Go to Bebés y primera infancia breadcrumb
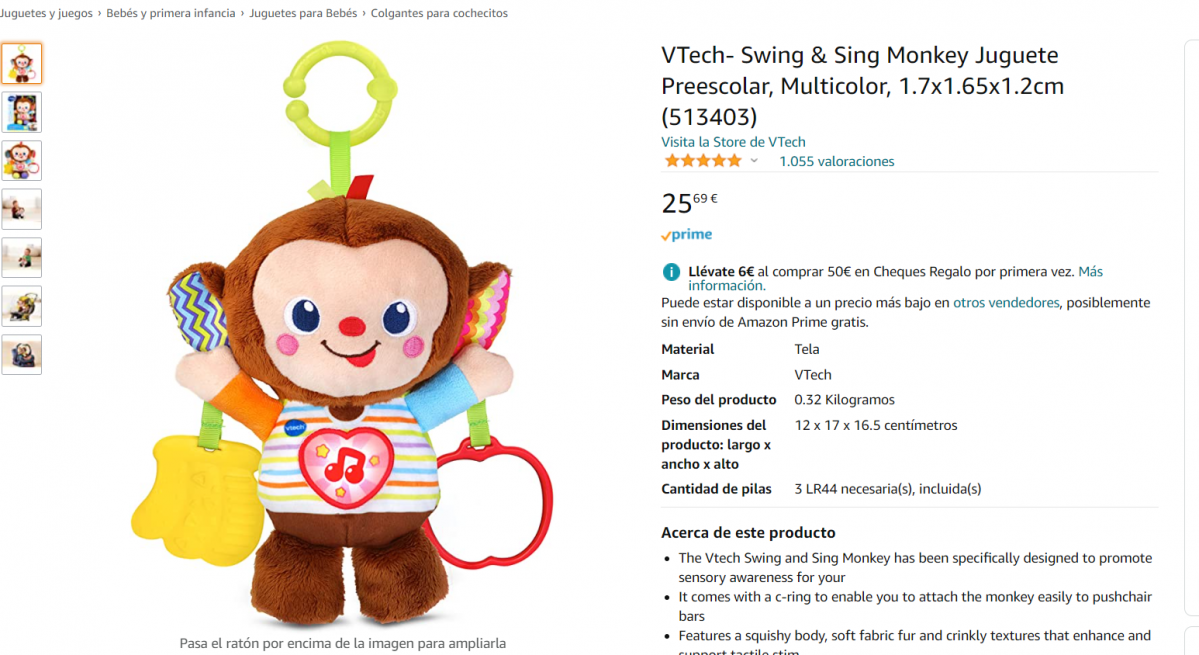This screenshot has width=1199, height=655. 171,13
